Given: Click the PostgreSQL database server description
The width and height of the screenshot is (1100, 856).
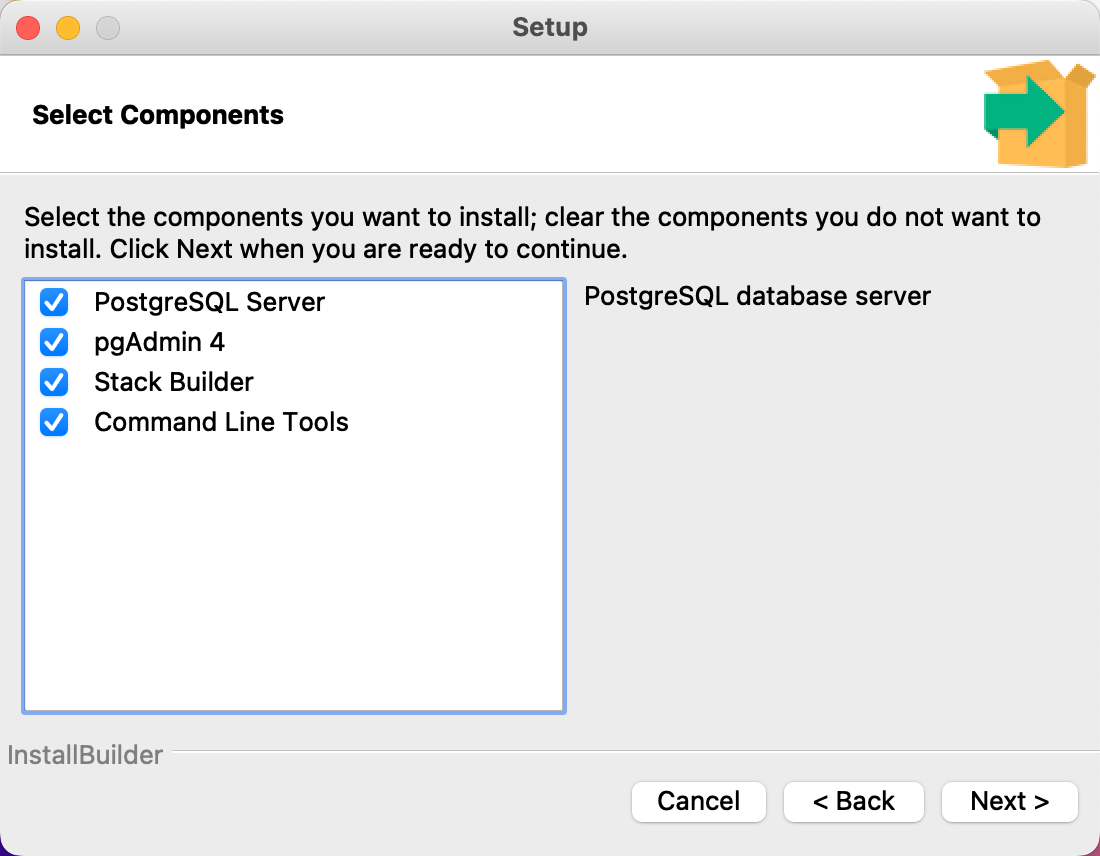Looking at the screenshot, I should click(758, 297).
